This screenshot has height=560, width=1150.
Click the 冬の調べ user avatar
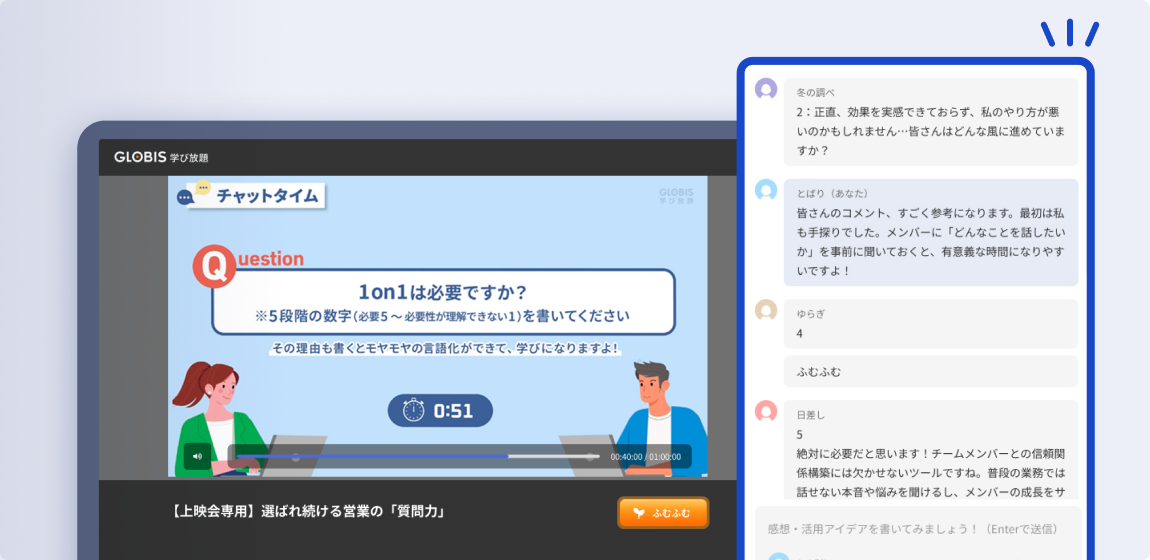[766, 89]
